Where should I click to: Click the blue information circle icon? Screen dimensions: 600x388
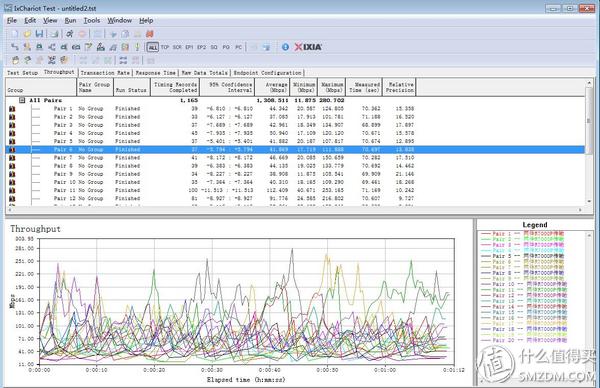pos(285,47)
